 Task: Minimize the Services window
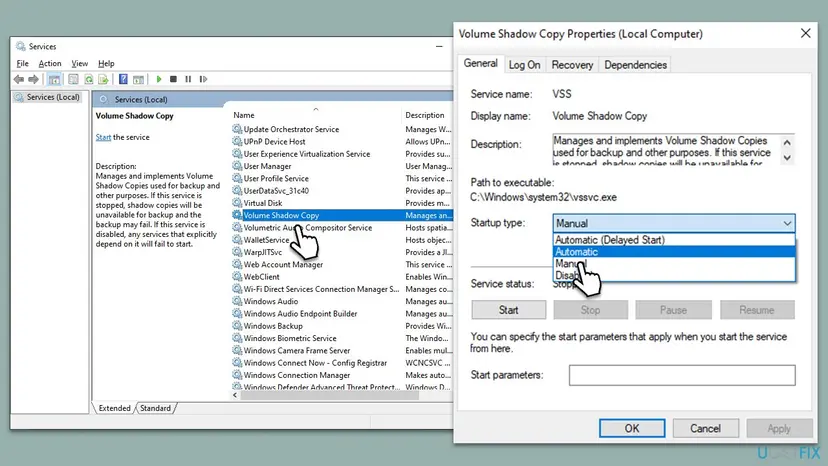(439, 46)
